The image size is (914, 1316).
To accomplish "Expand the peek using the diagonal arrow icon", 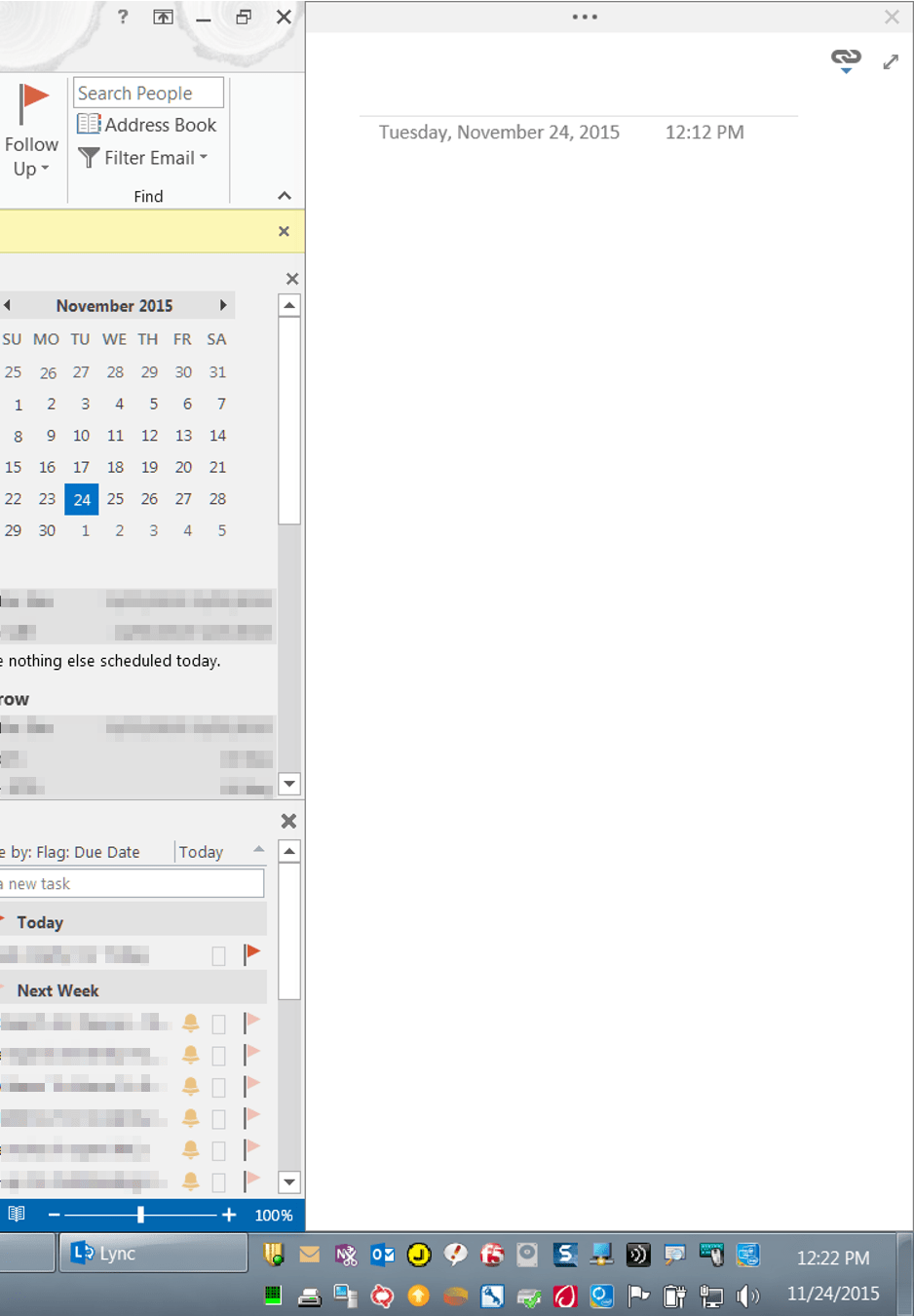I will [x=890, y=61].
